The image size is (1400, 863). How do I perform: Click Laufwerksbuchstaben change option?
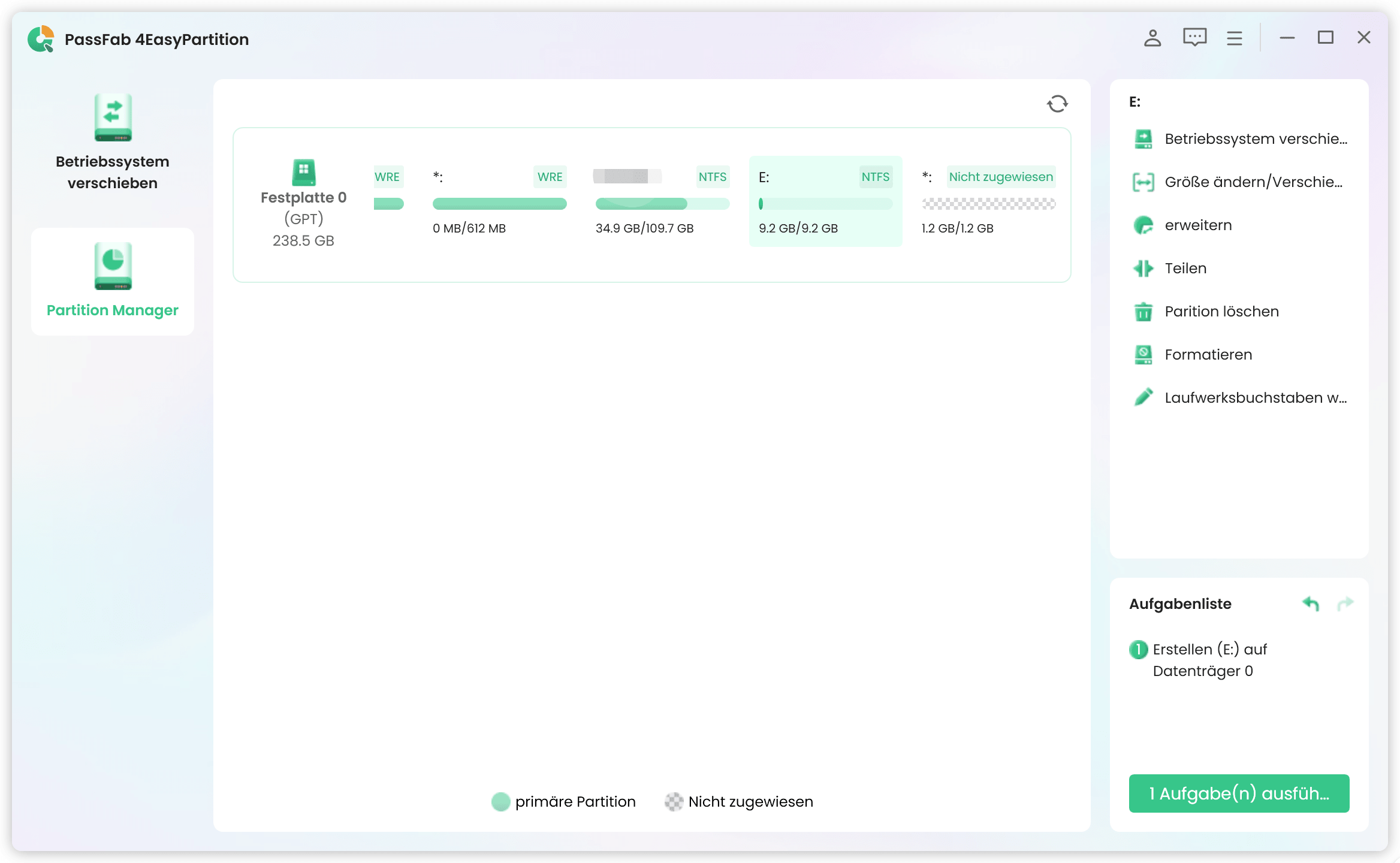click(x=1255, y=398)
